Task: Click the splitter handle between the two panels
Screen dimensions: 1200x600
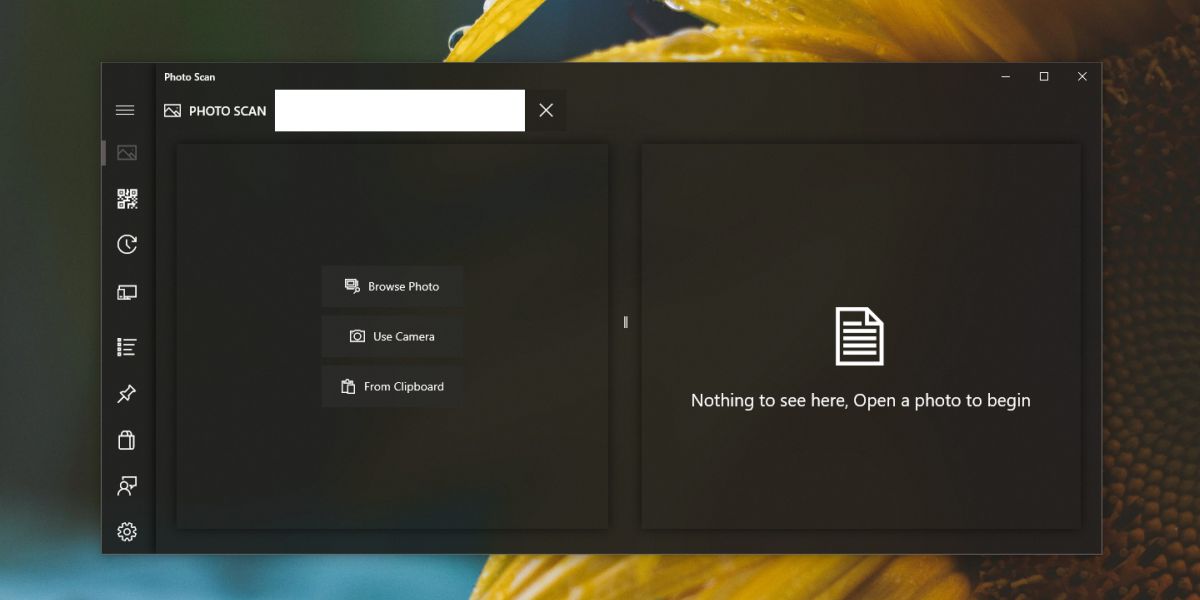Action: (625, 322)
